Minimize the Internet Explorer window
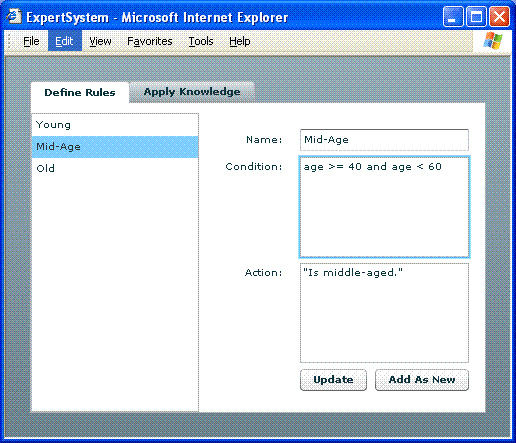Image resolution: width=516 pixels, height=443 pixels. tap(453, 17)
